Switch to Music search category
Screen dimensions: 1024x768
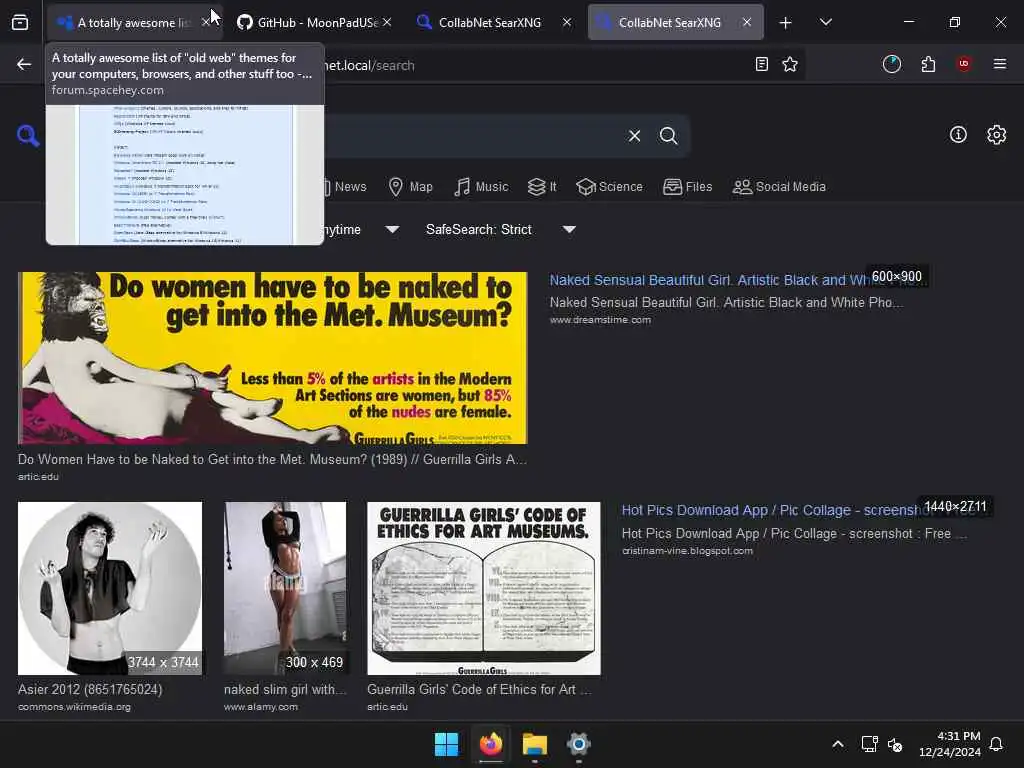pos(481,187)
